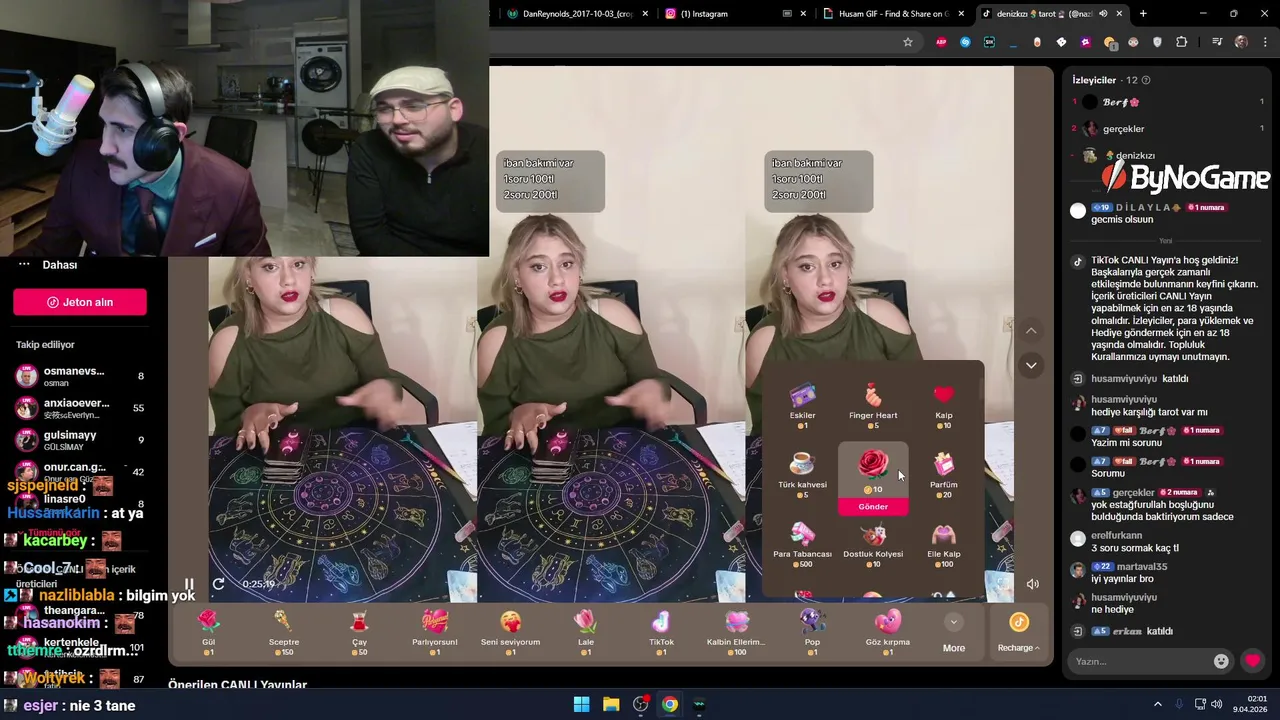Close the Husam GIF tab
The width and height of the screenshot is (1280, 720).
(x=962, y=14)
